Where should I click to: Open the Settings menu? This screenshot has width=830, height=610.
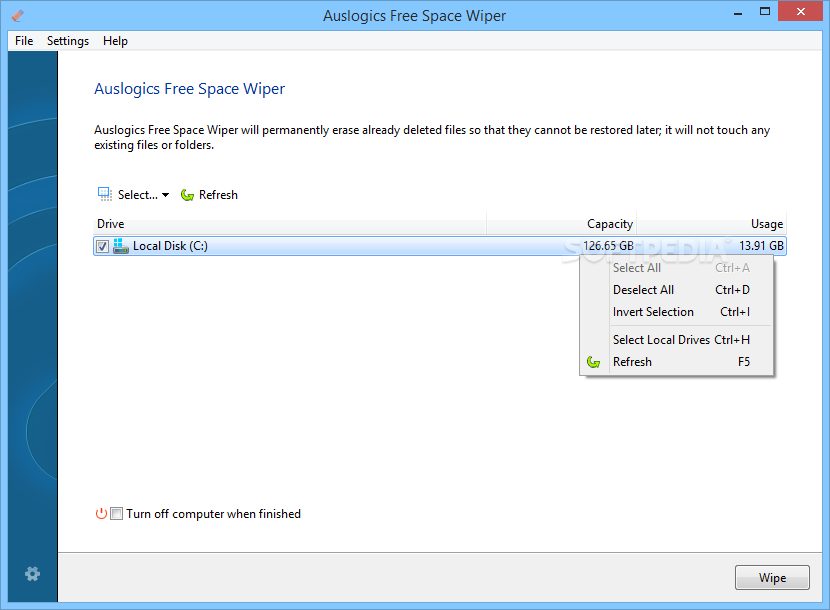68,41
